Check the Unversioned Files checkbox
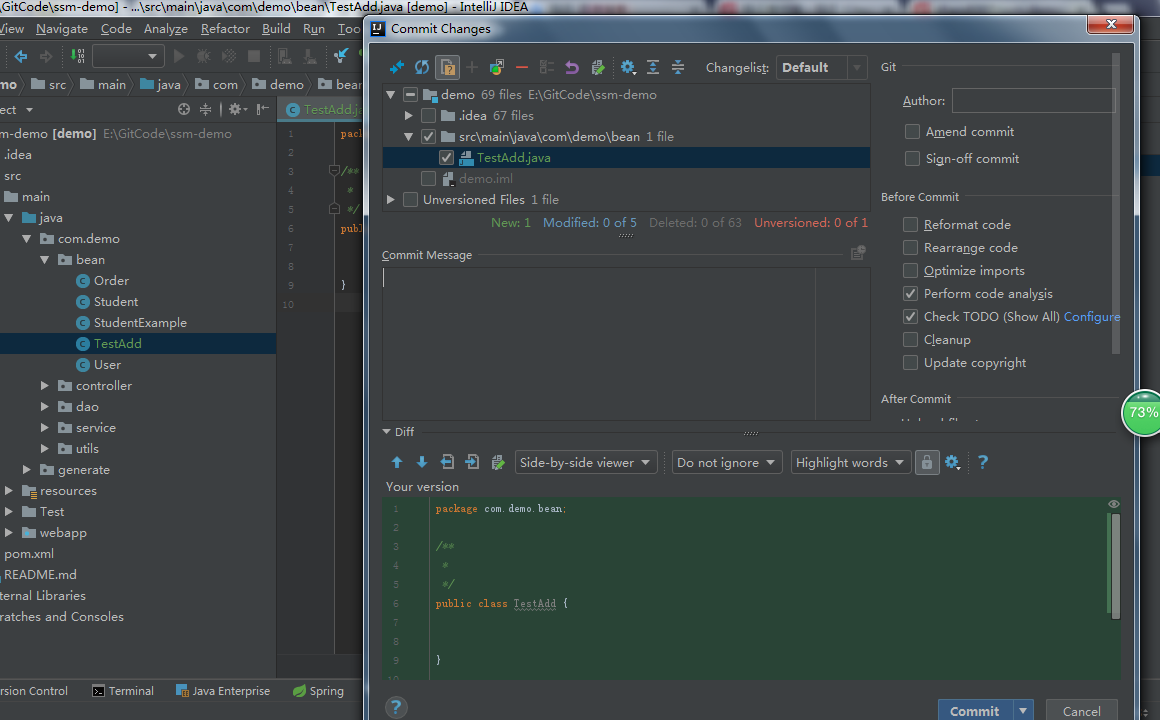 coord(411,200)
